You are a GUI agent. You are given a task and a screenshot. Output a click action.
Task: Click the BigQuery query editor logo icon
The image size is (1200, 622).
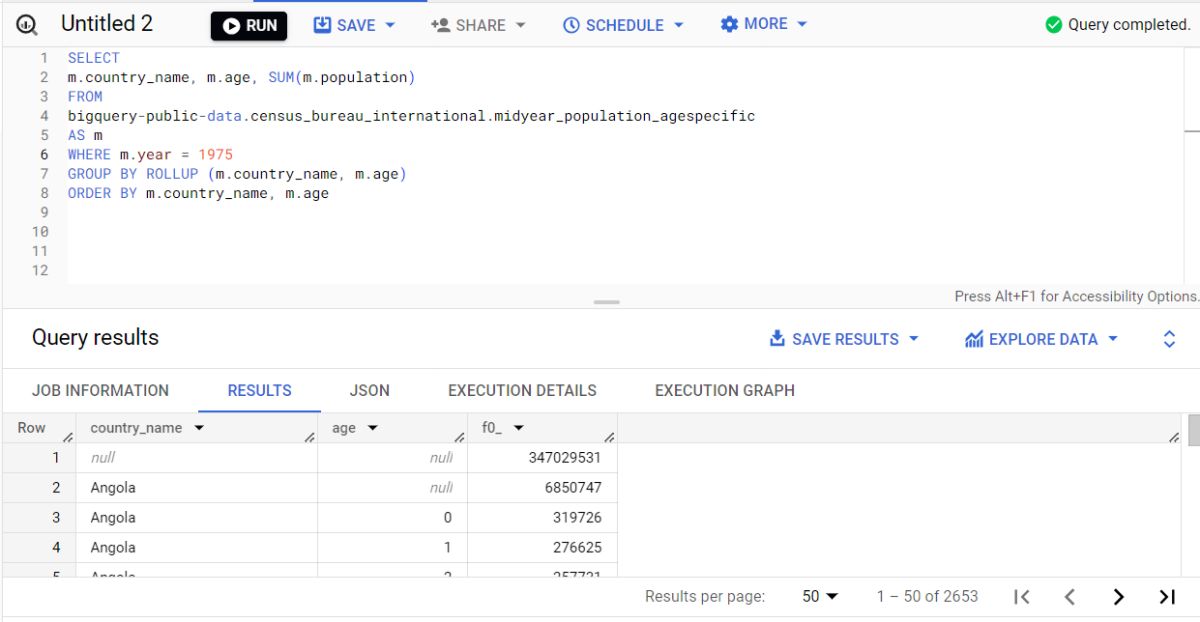point(27,25)
